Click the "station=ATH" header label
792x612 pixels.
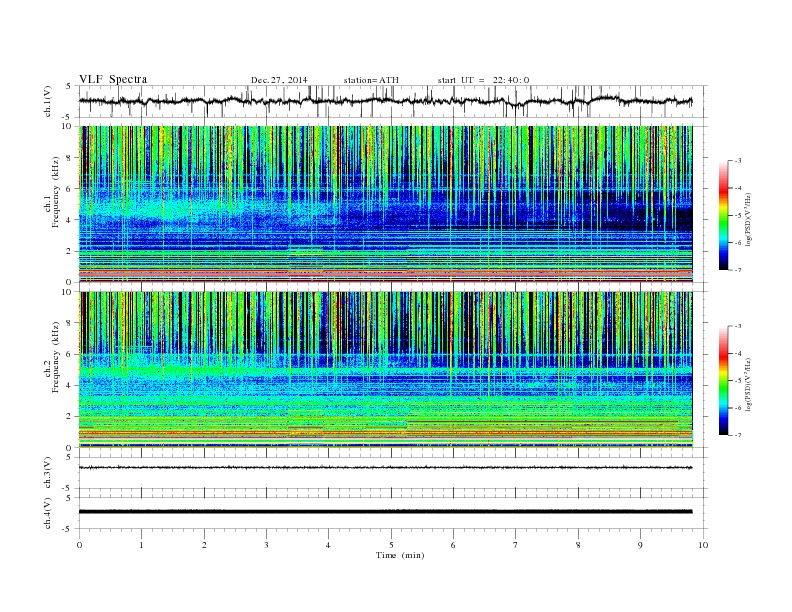(371, 80)
